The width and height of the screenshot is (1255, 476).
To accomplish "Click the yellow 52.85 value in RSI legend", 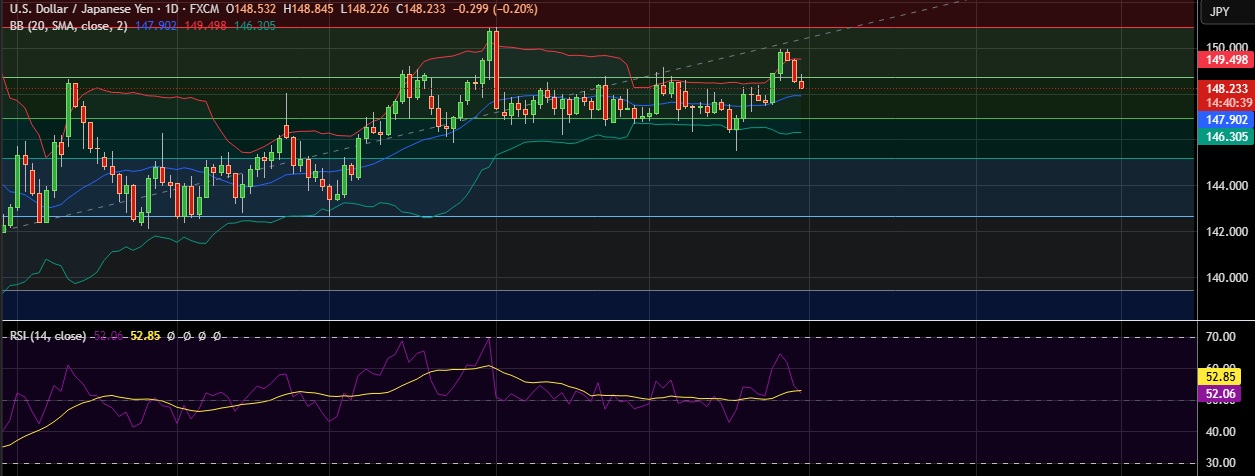I will 146,336.
